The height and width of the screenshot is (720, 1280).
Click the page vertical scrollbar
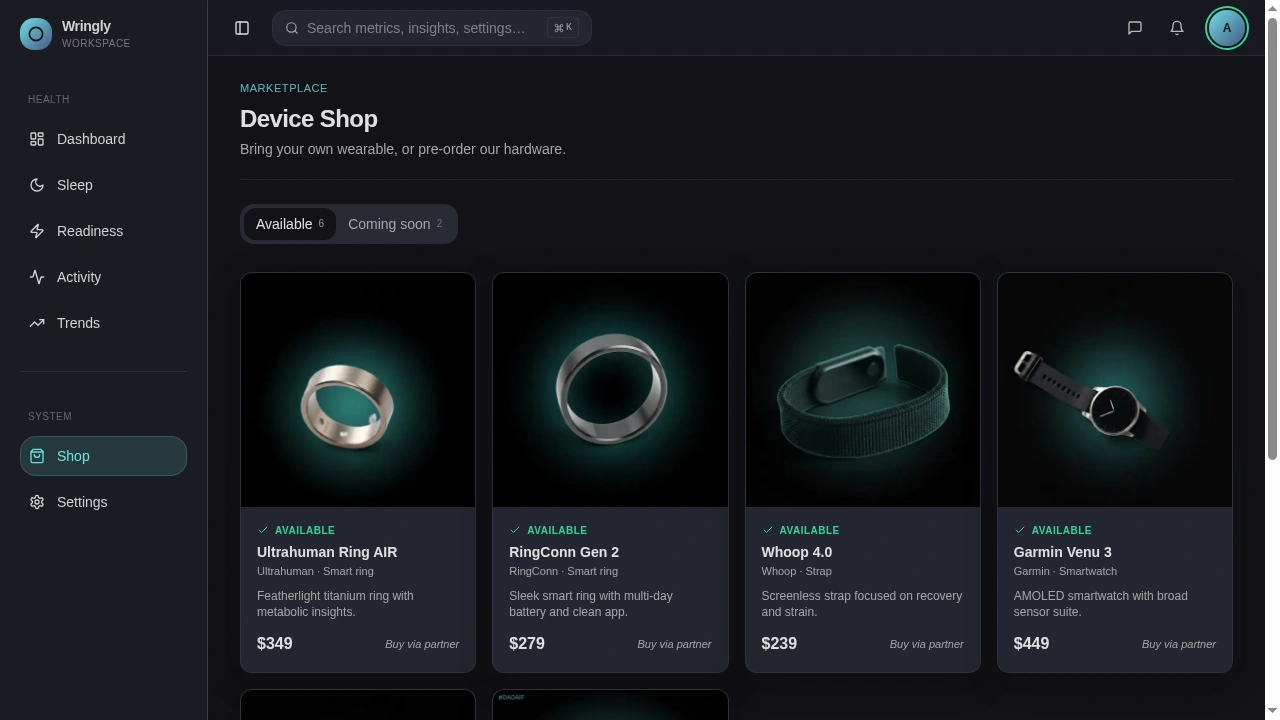click(1272, 240)
